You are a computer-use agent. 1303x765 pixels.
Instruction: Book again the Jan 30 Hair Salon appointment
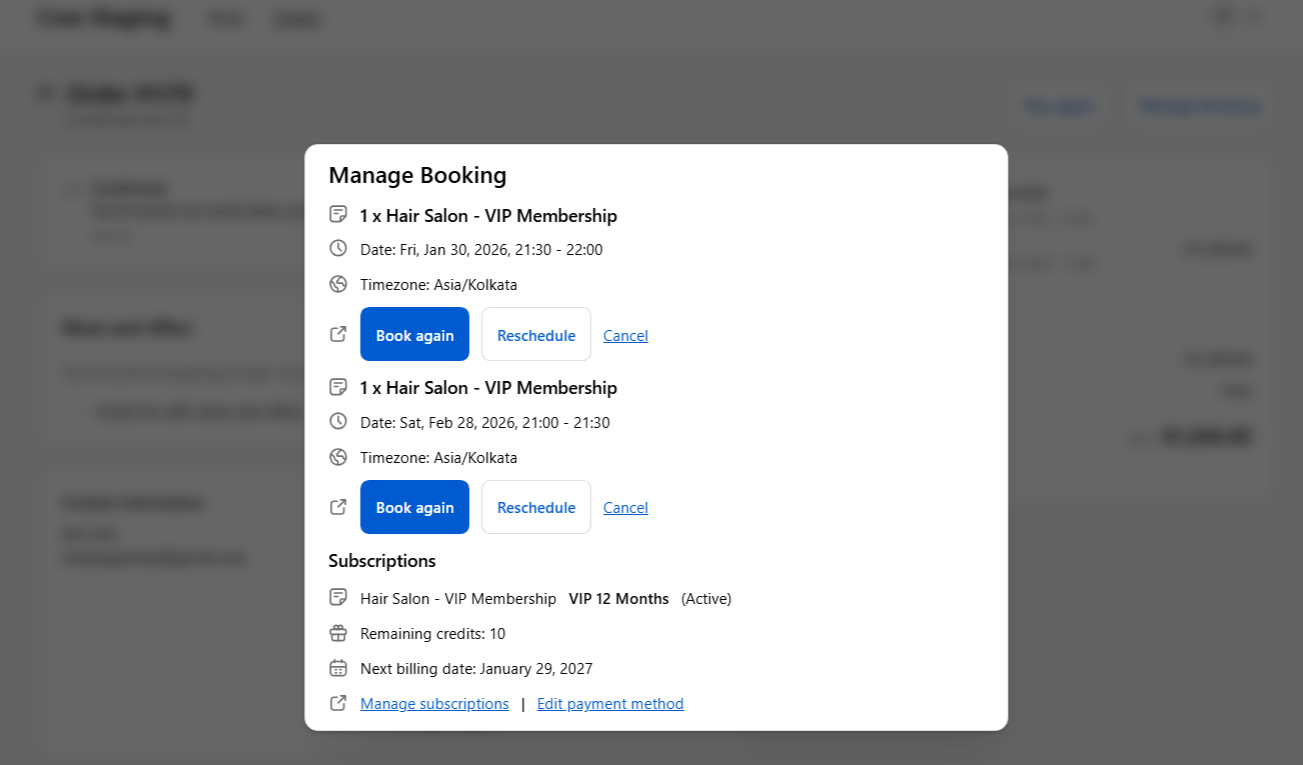[414, 335]
